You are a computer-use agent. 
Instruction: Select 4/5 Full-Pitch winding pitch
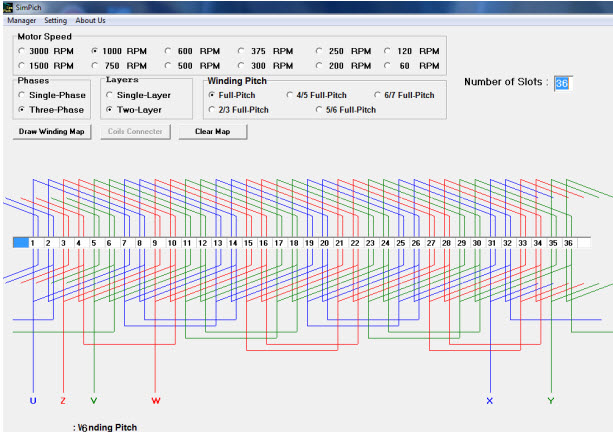(x=317, y=95)
